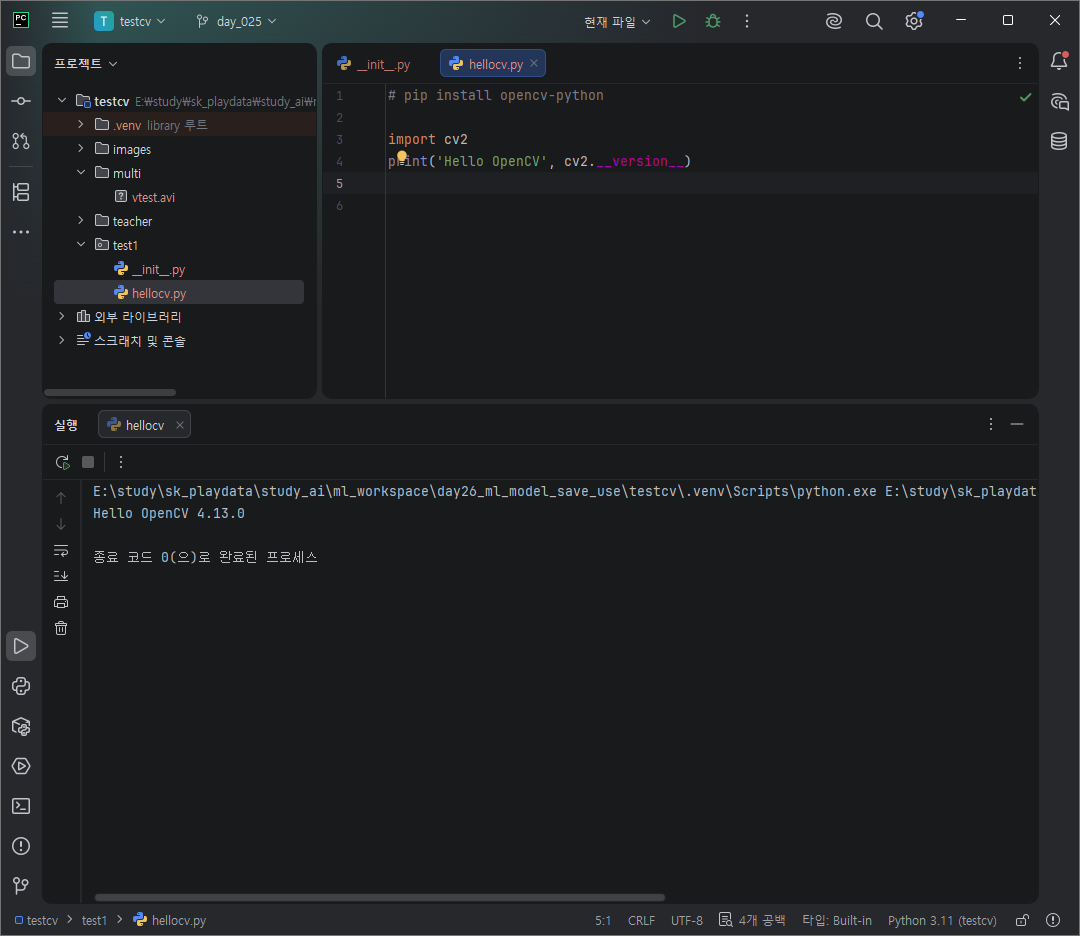Open the Problems tool window
Screen dimensions: 1080x936
(x=21, y=846)
